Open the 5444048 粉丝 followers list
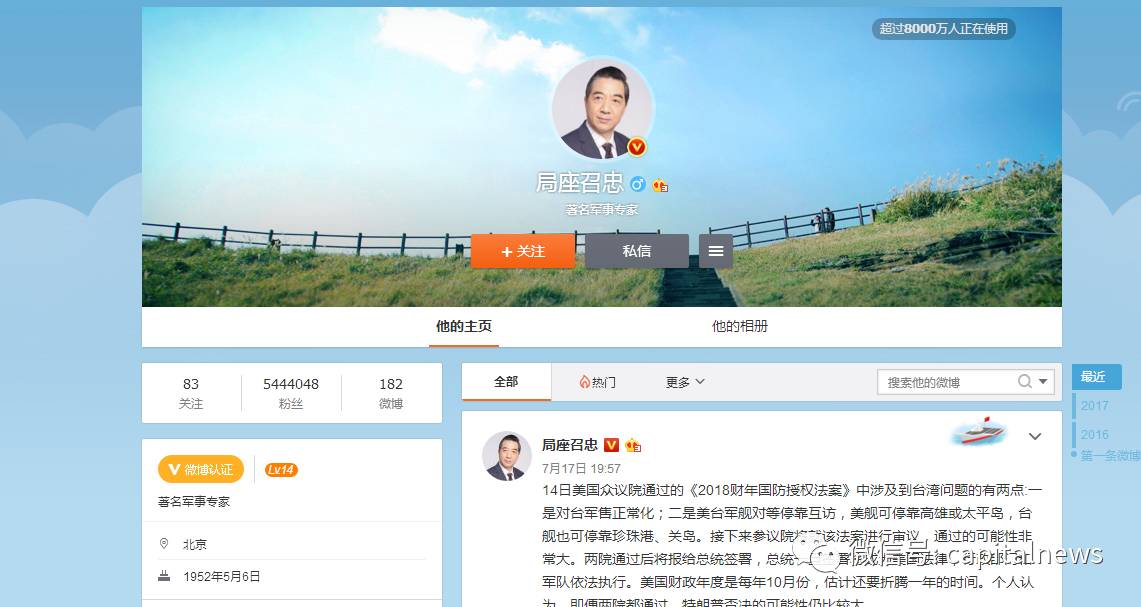Viewport: 1141px width, 607px height. (x=291, y=393)
